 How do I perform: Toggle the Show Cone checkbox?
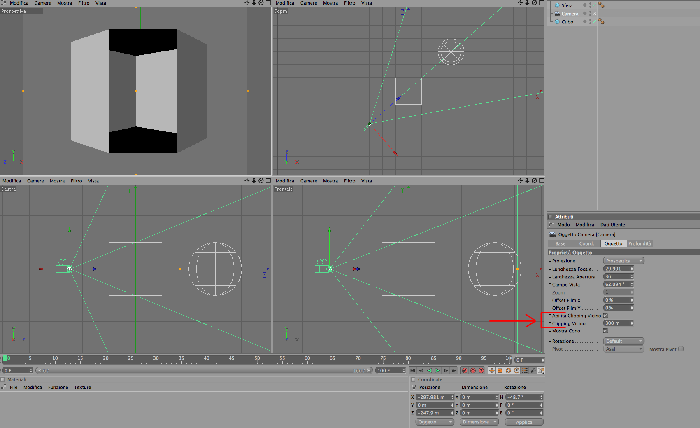coord(605,331)
